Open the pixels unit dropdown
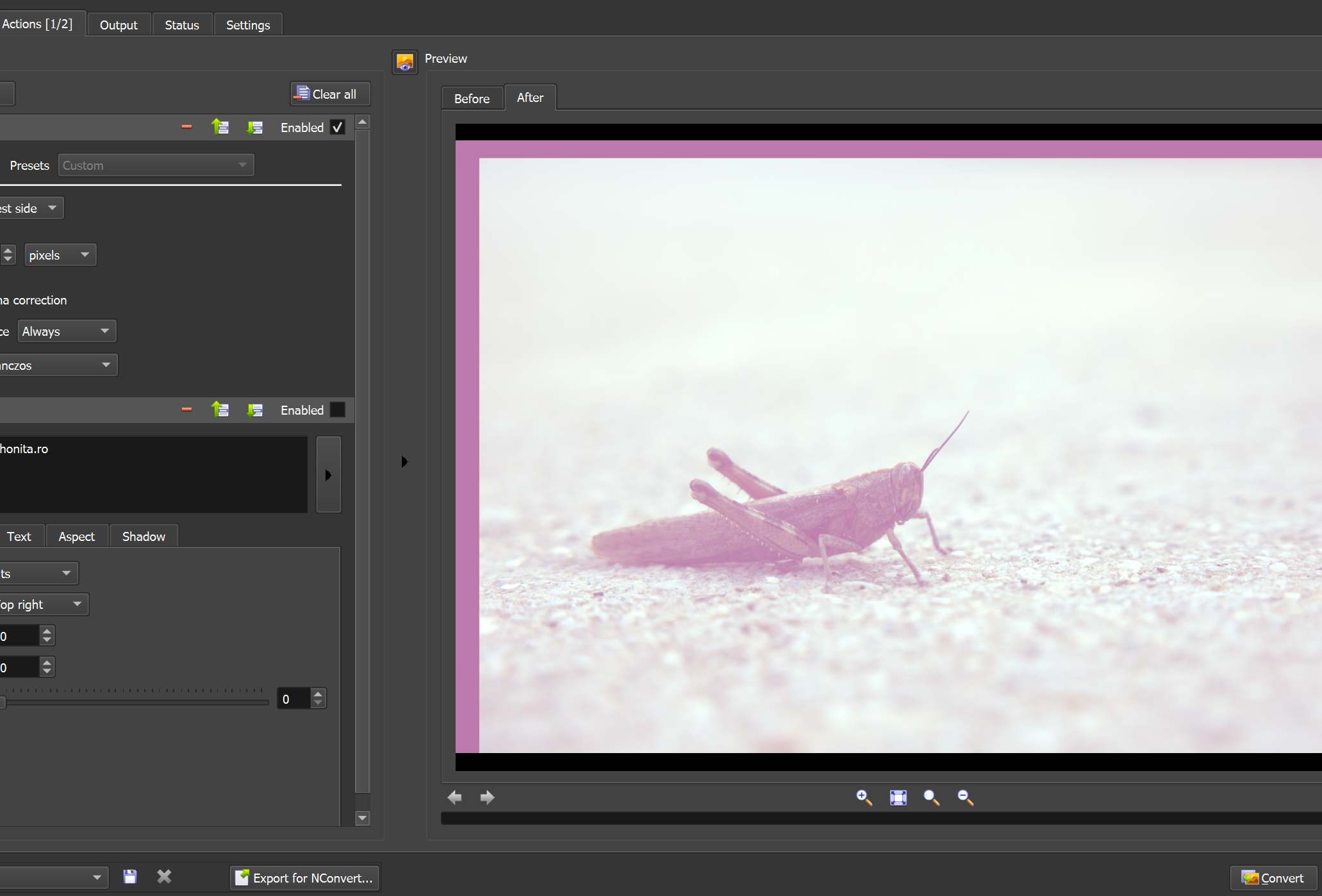Image resolution: width=1322 pixels, height=896 pixels. point(60,255)
